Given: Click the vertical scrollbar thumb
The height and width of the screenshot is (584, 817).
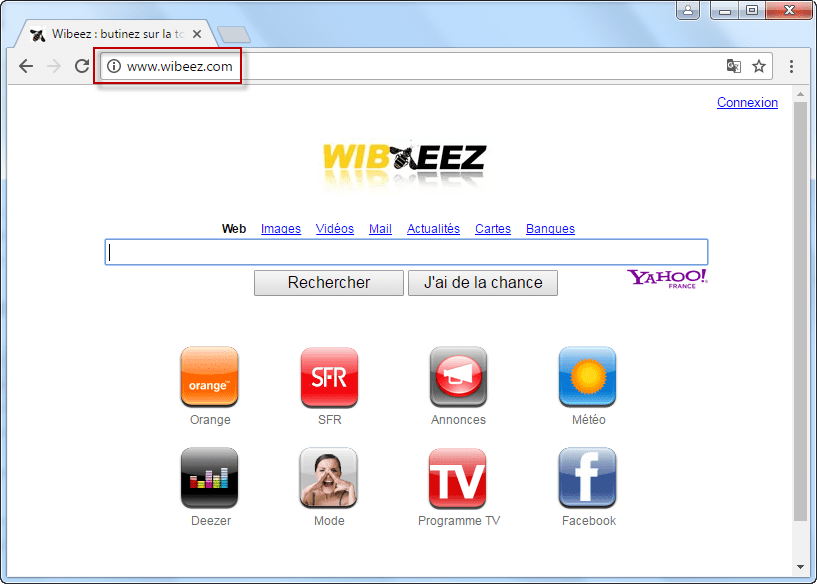Looking at the screenshot, I should 800,311.
